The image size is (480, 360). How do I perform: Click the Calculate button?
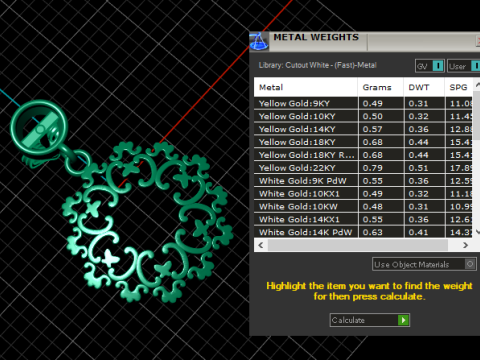pyautogui.click(x=370, y=320)
